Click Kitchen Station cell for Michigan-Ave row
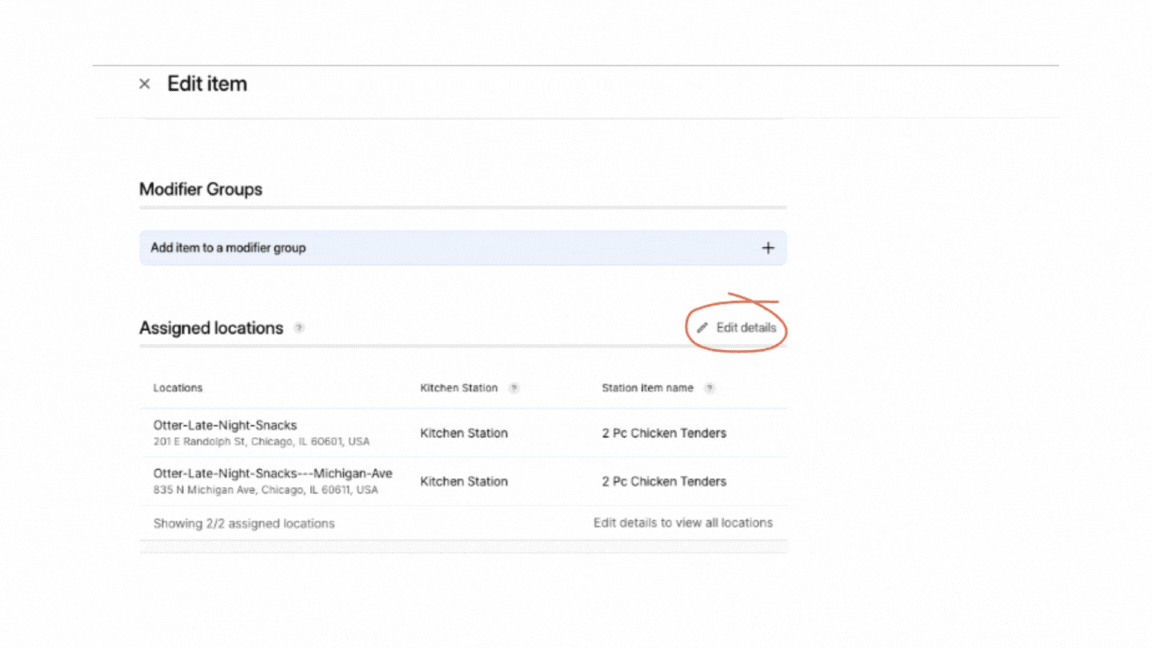Image resolution: width=1152 pixels, height=648 pixels. pyautogui.click(x=464, y=482)
